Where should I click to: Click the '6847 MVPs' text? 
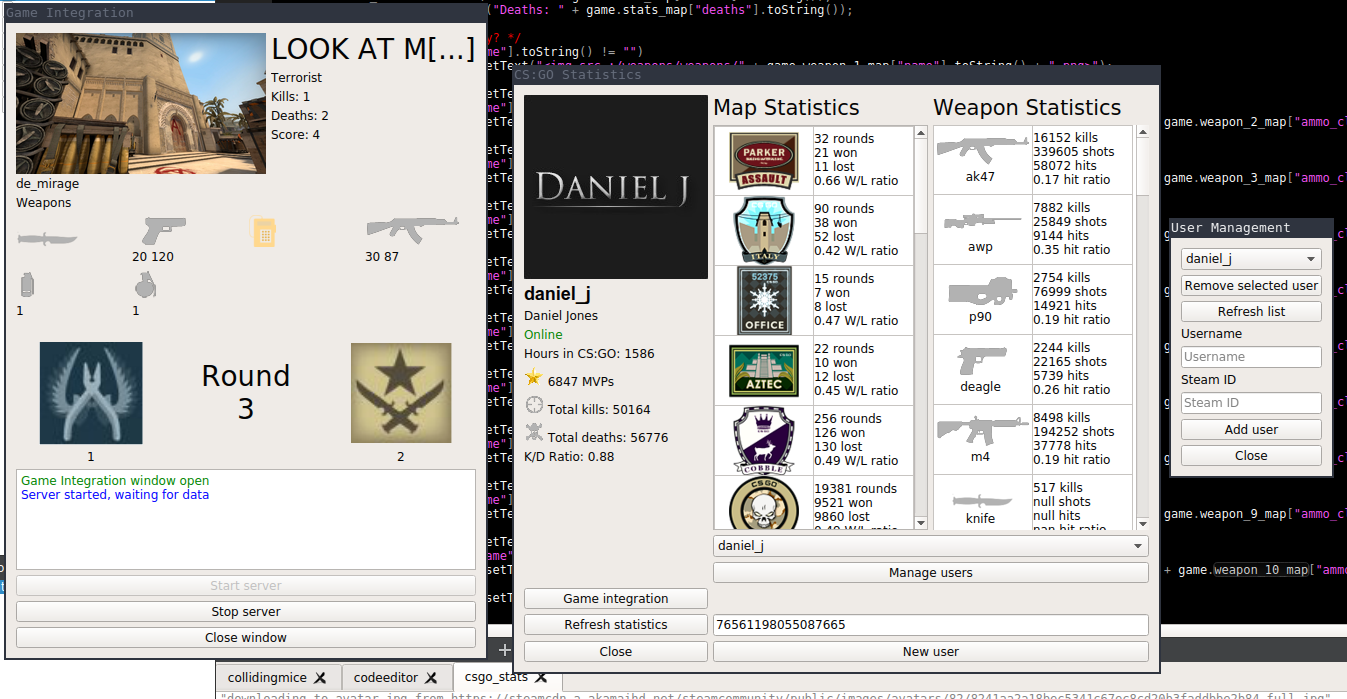(581, 382)
